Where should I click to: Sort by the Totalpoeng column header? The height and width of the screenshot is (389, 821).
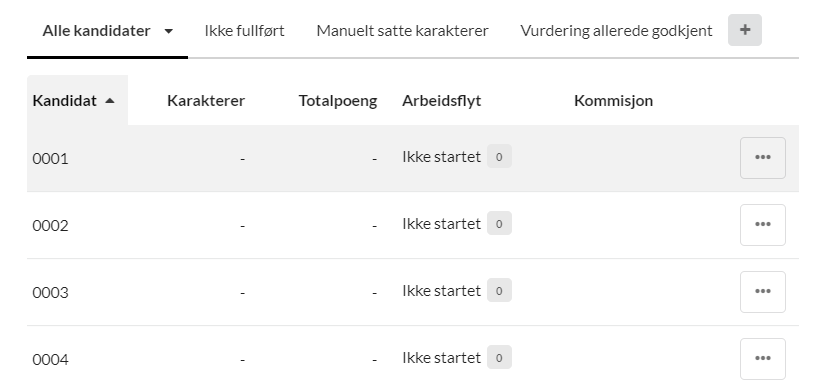[x=338, y=101]
